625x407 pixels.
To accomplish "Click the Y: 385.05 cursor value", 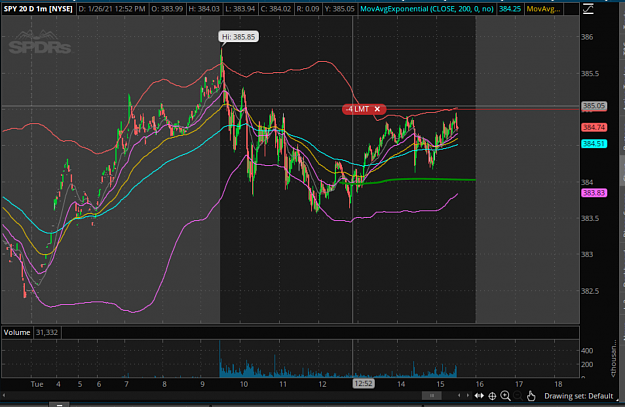I will pyautogui.click(x=340, y=9).
